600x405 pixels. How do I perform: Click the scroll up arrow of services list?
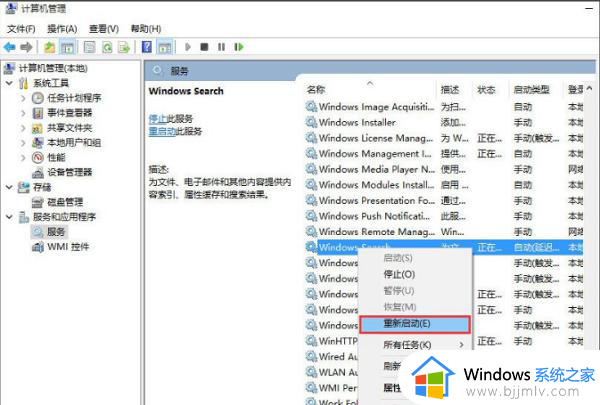[x=590, y=88]
